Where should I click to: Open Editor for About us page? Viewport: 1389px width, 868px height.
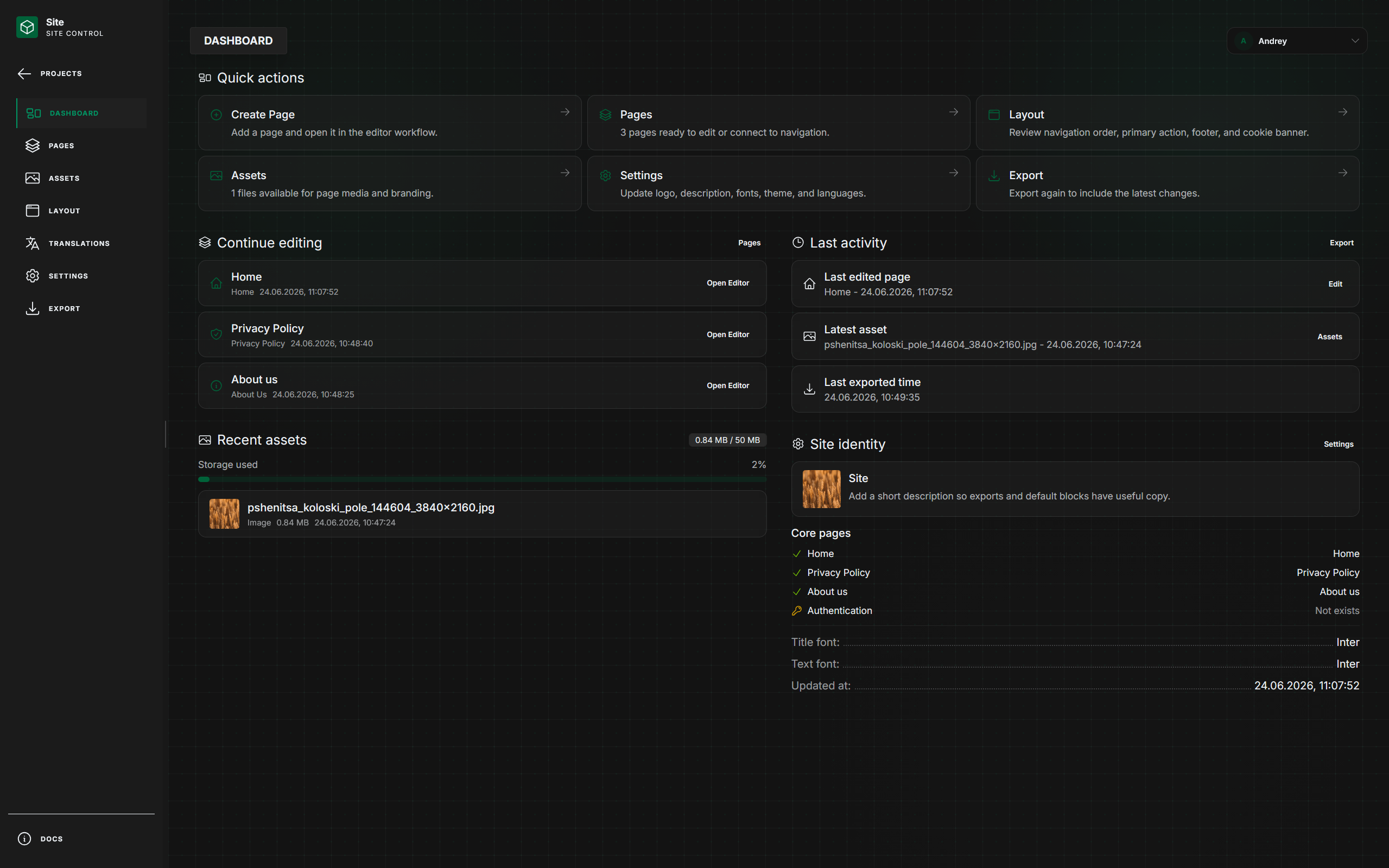(x=728, y=386)
